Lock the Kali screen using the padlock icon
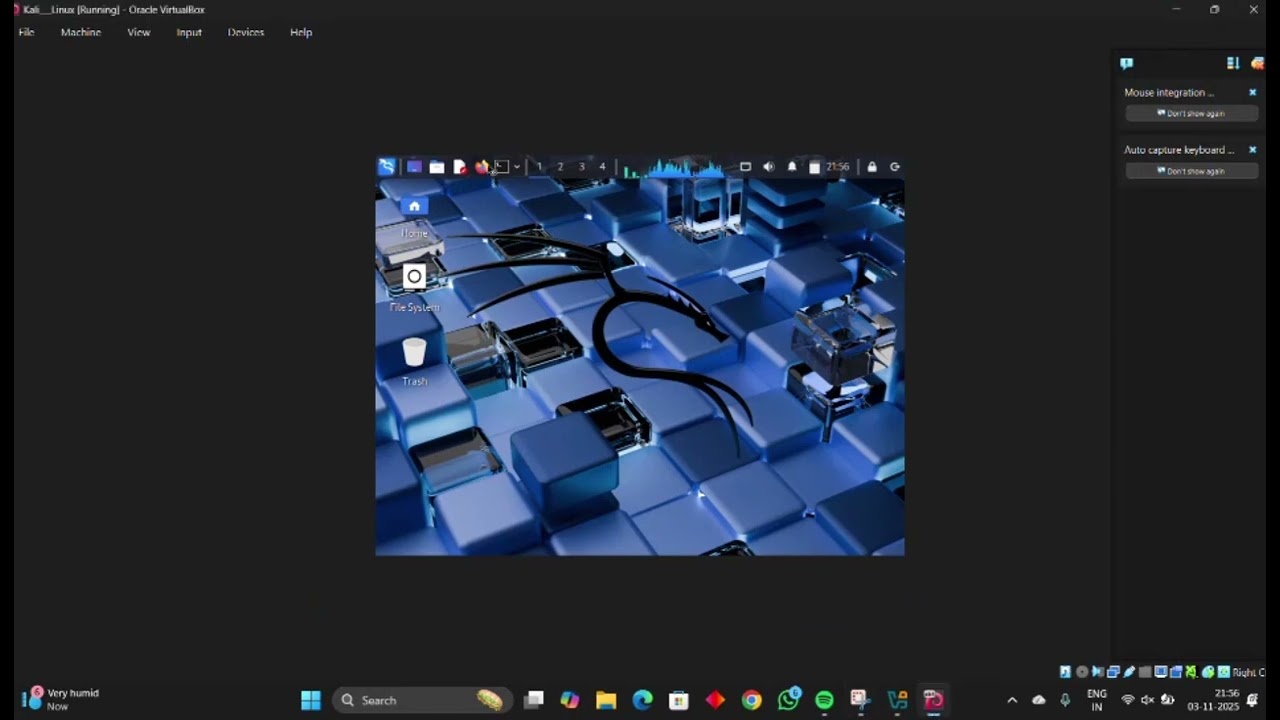Screen dimensions: 1280x720 pos(872,167)
